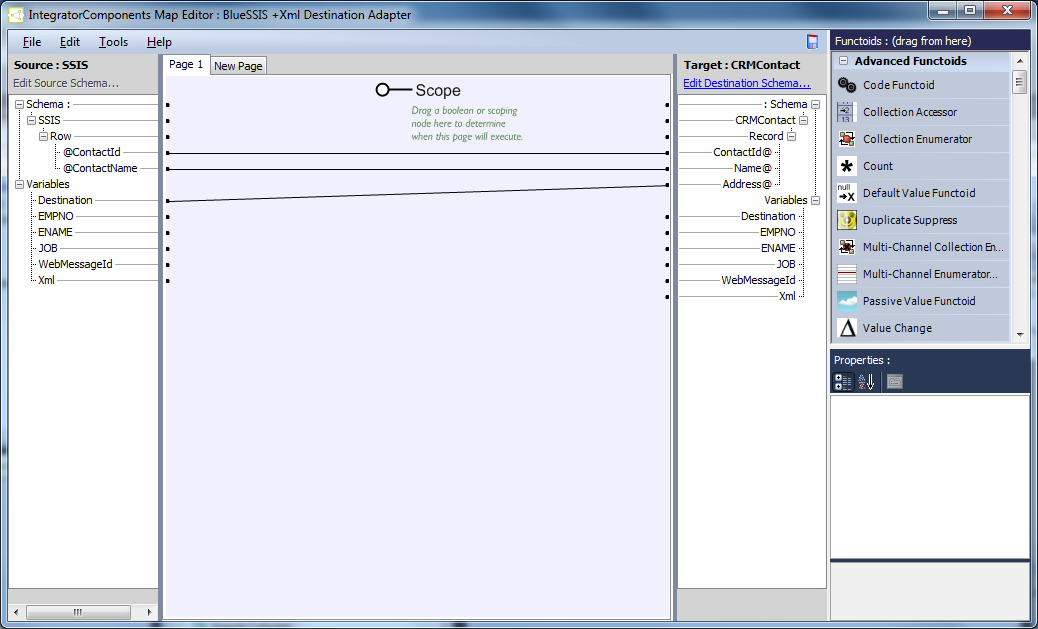Click the New Page tab
The image size is (1038, 629).
(x=238, y=66)
